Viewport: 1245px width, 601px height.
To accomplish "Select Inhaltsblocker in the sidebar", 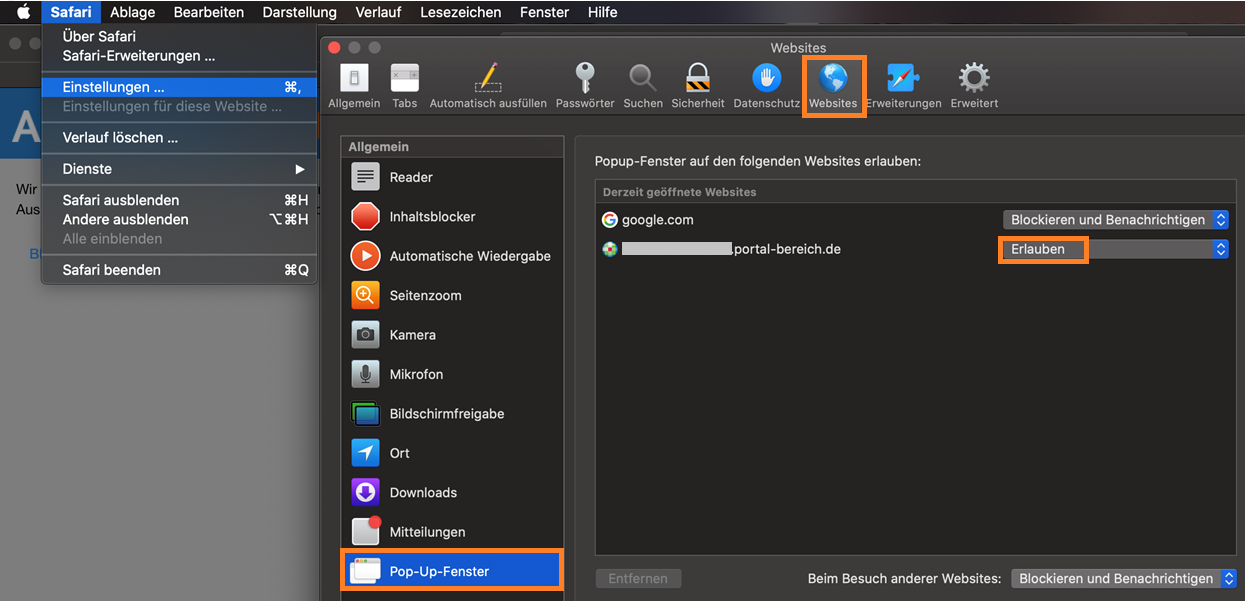I will [452, 217].
